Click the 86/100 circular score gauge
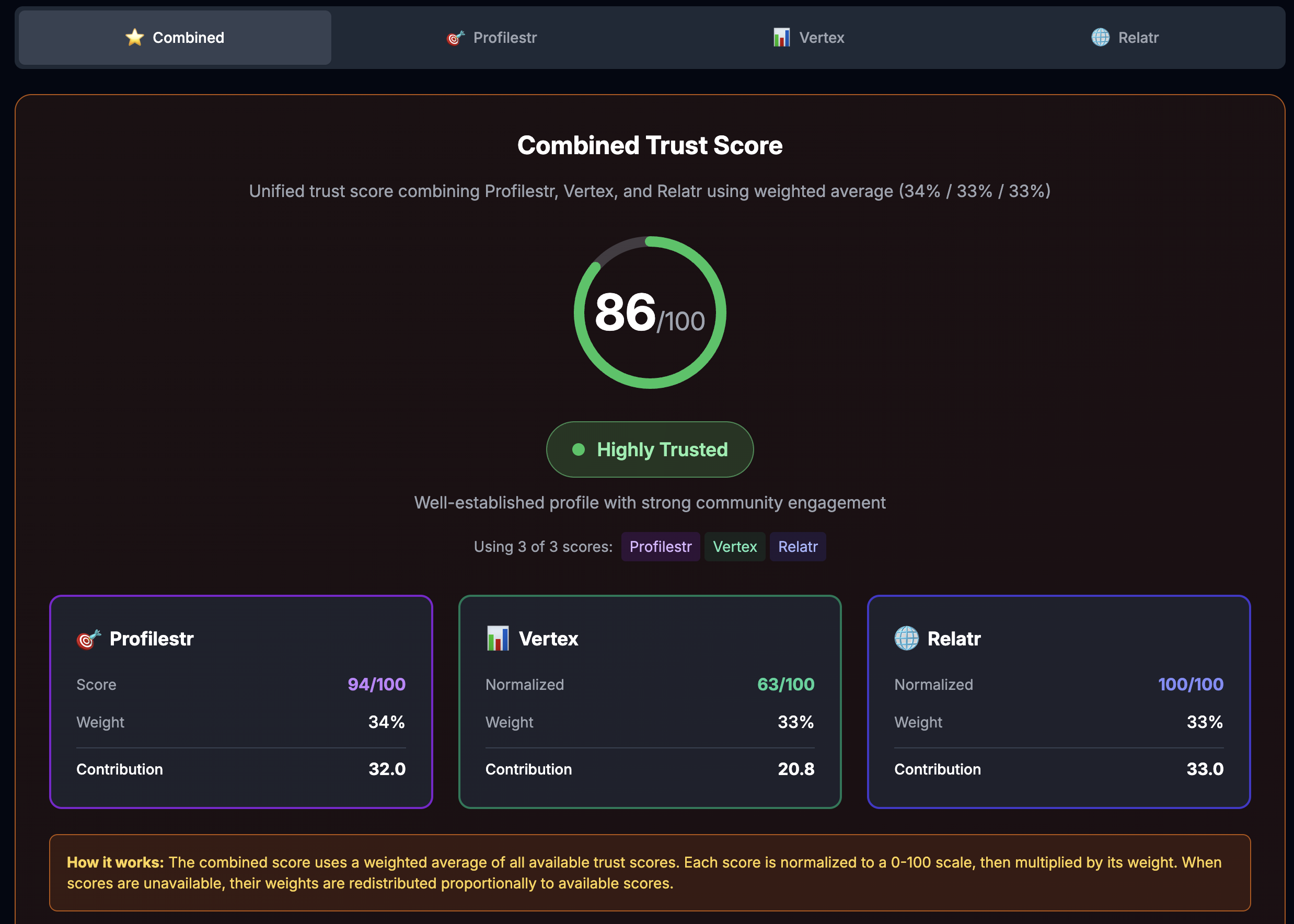This screenshot has height=924, width=1294. pos(650,313)
